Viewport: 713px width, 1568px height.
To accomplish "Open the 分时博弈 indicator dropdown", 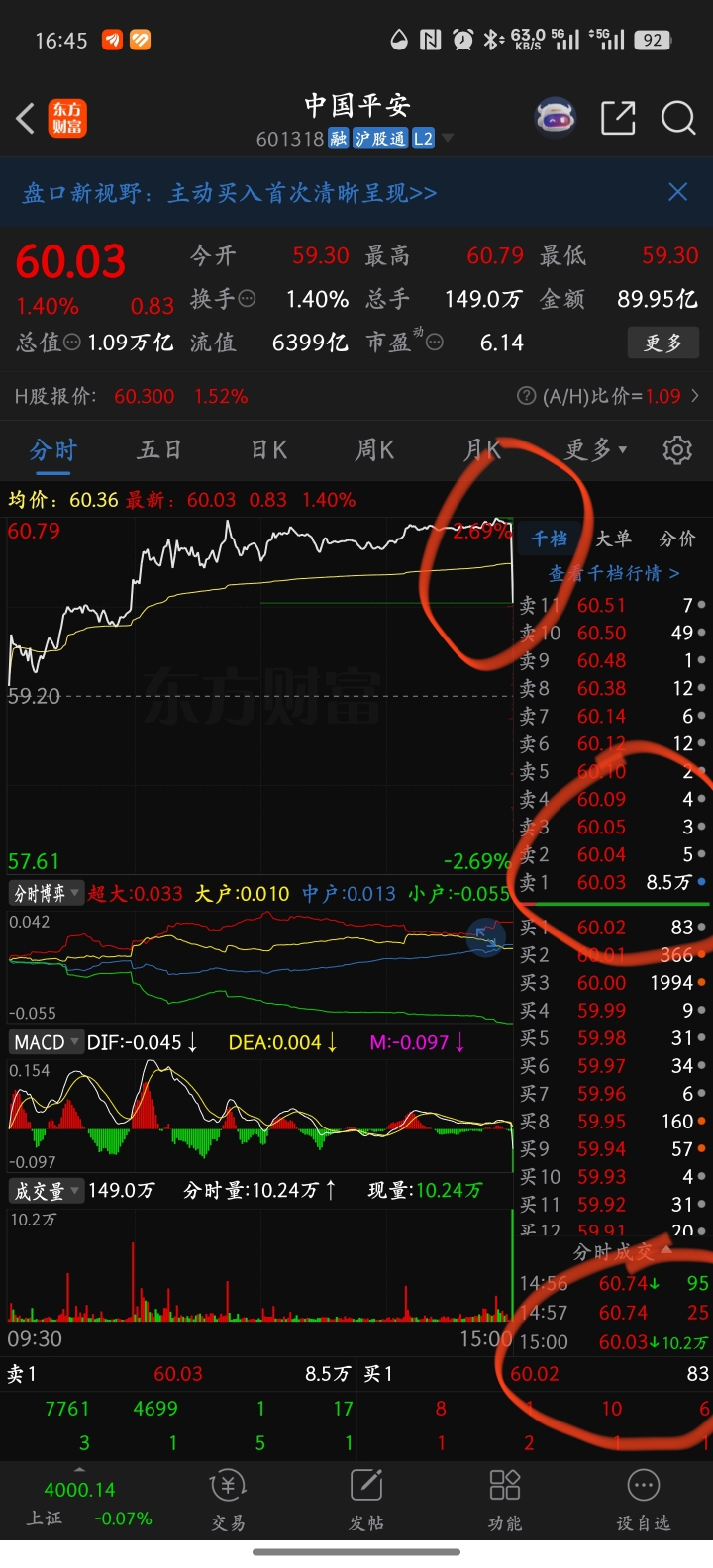I will point(47,893).
